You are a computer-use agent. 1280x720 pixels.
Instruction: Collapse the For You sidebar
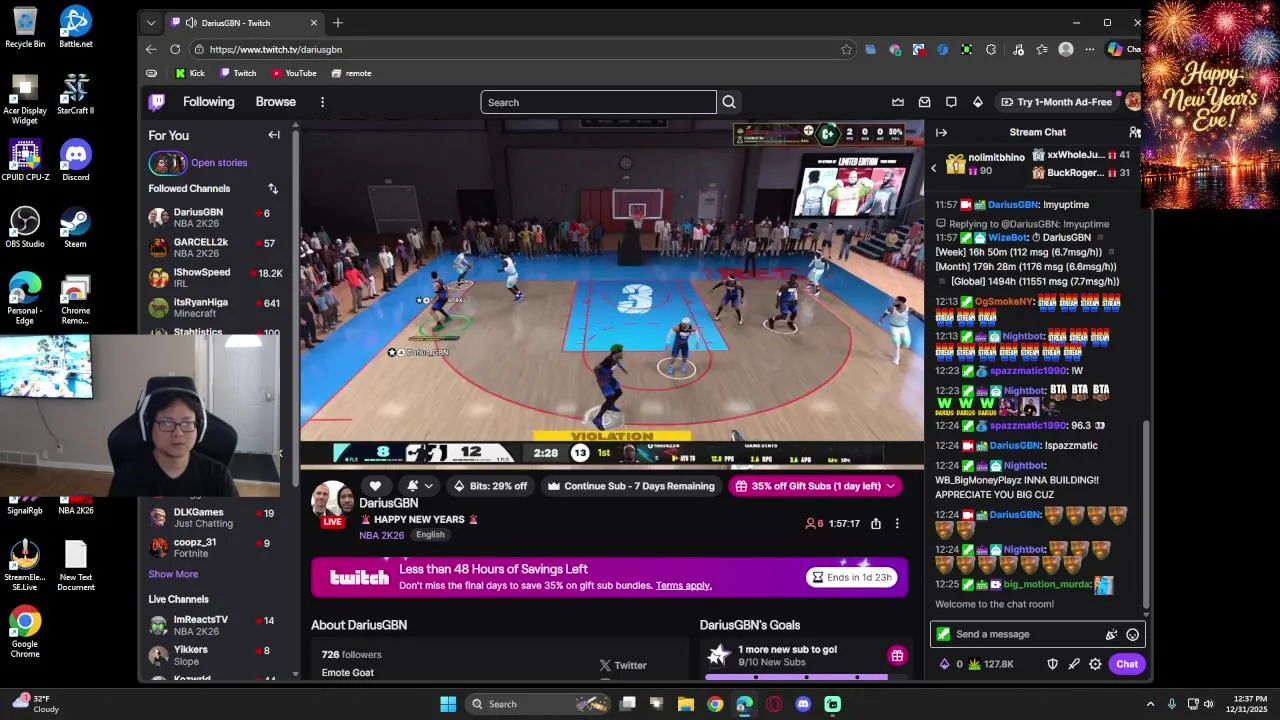[x=274, y=135]
